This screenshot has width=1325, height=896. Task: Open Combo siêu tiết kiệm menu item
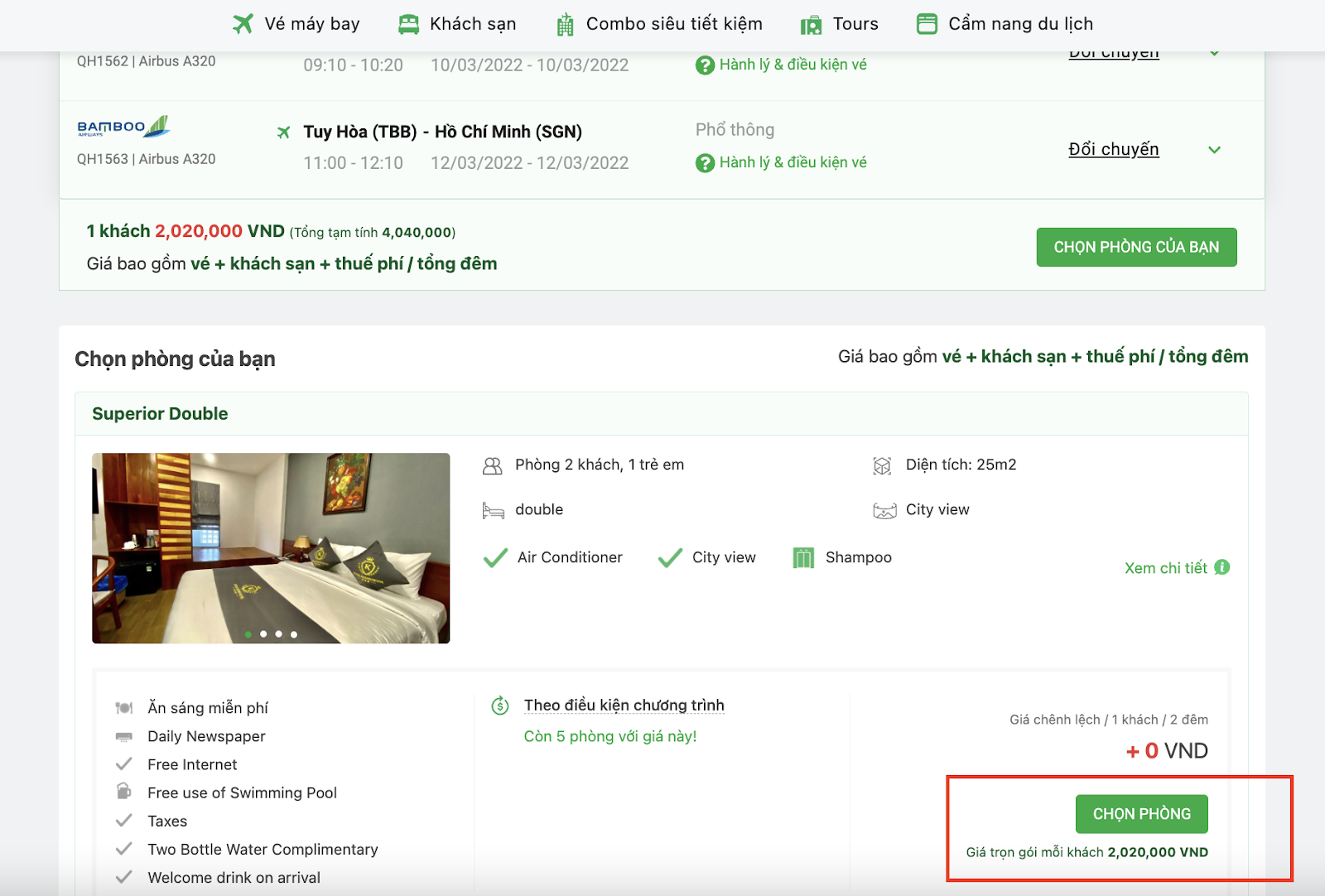659,24
